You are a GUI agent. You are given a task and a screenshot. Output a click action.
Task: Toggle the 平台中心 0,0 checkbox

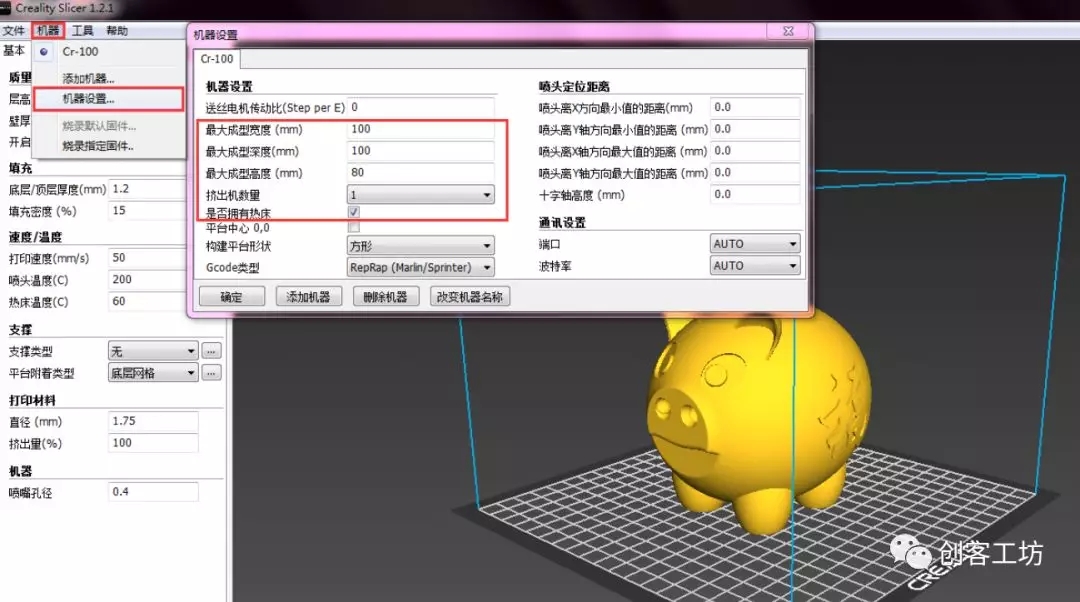(x=354, y=227)
